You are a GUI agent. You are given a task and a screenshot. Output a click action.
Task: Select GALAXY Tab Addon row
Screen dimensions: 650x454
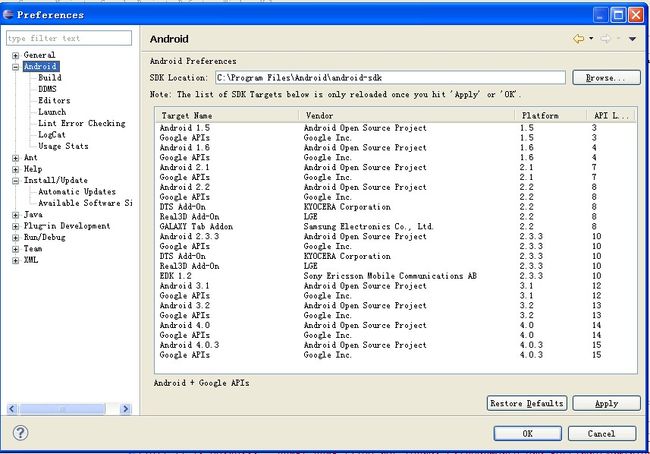396,227
